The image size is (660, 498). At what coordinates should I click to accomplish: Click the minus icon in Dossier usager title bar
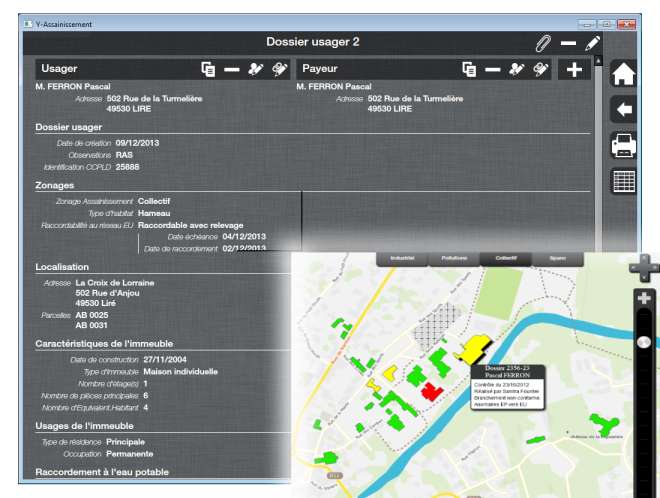click(568, 43)
